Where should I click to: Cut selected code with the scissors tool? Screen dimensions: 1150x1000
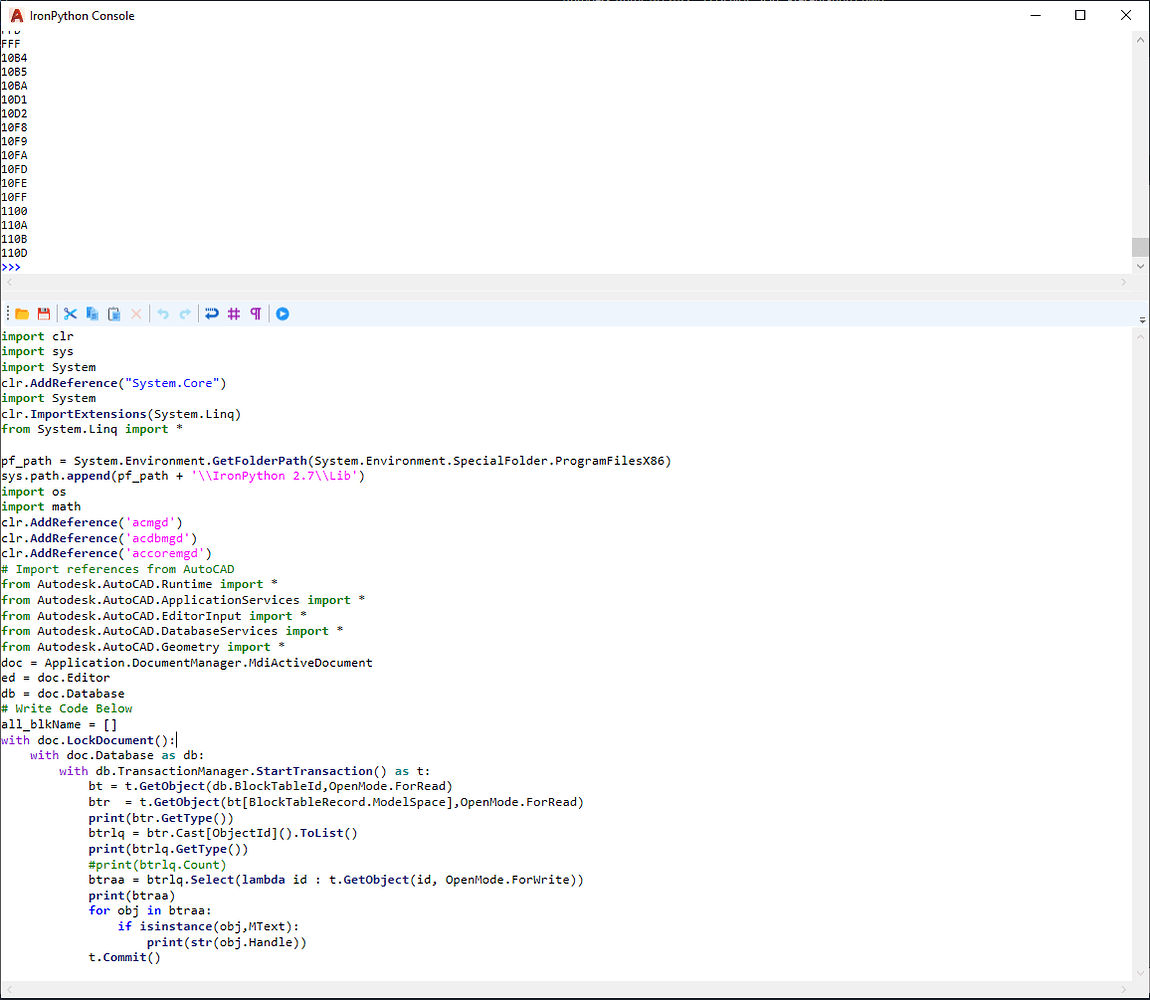point(70,313)
